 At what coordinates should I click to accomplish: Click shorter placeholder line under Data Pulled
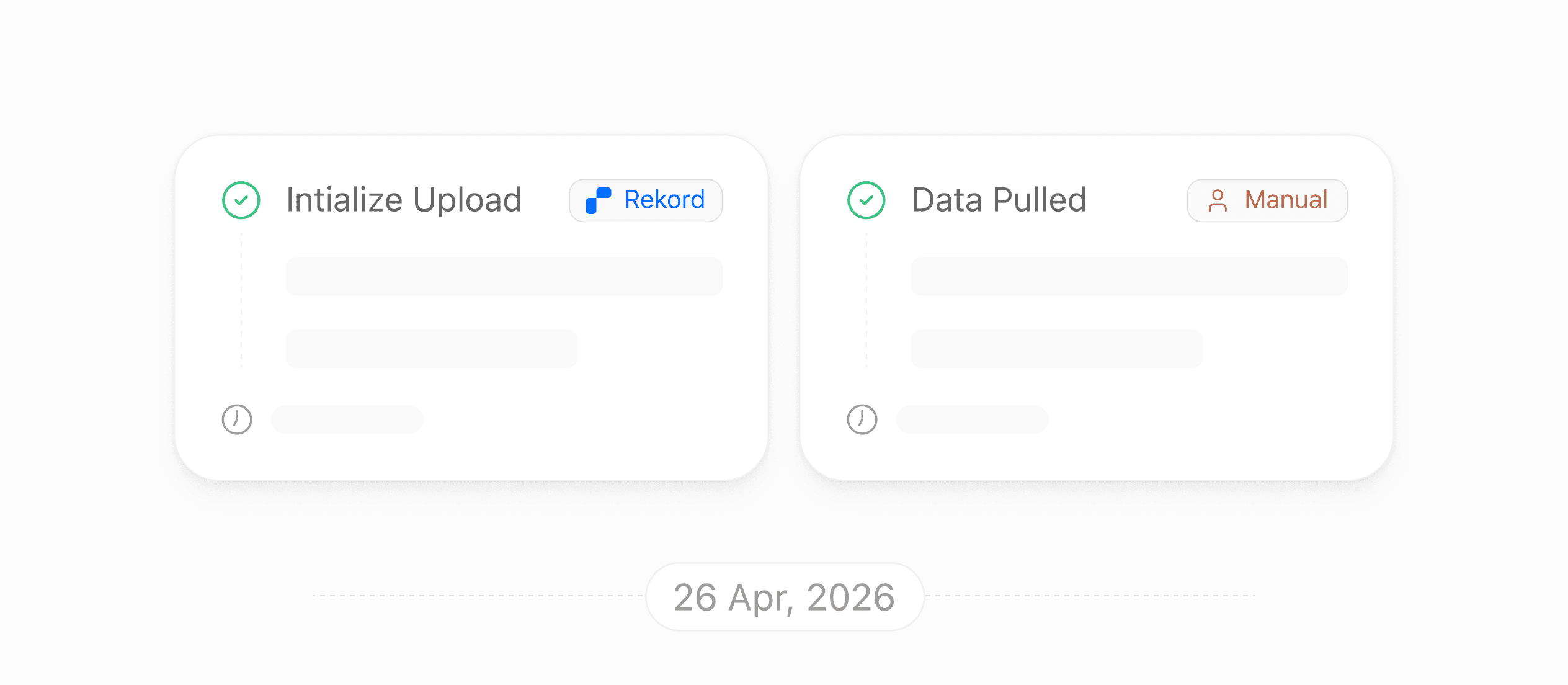click(x=1057, y=349)
